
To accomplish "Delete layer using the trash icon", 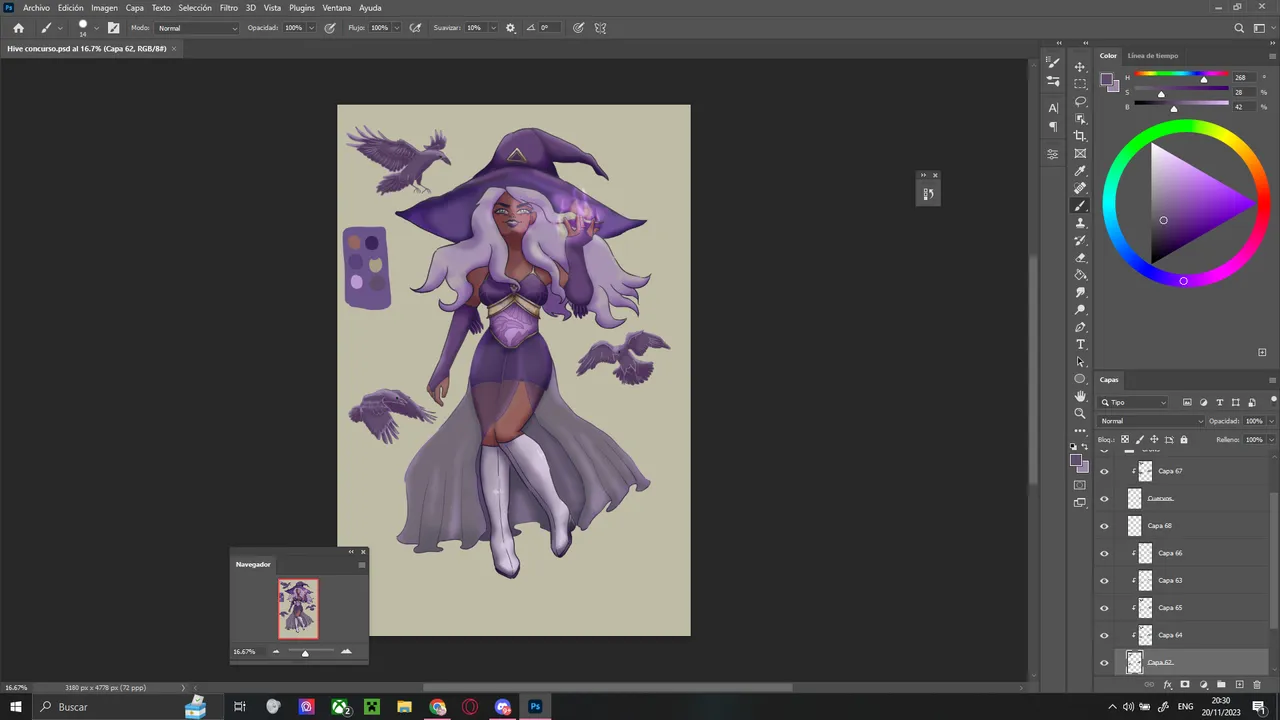I will tap(1257, 685).
